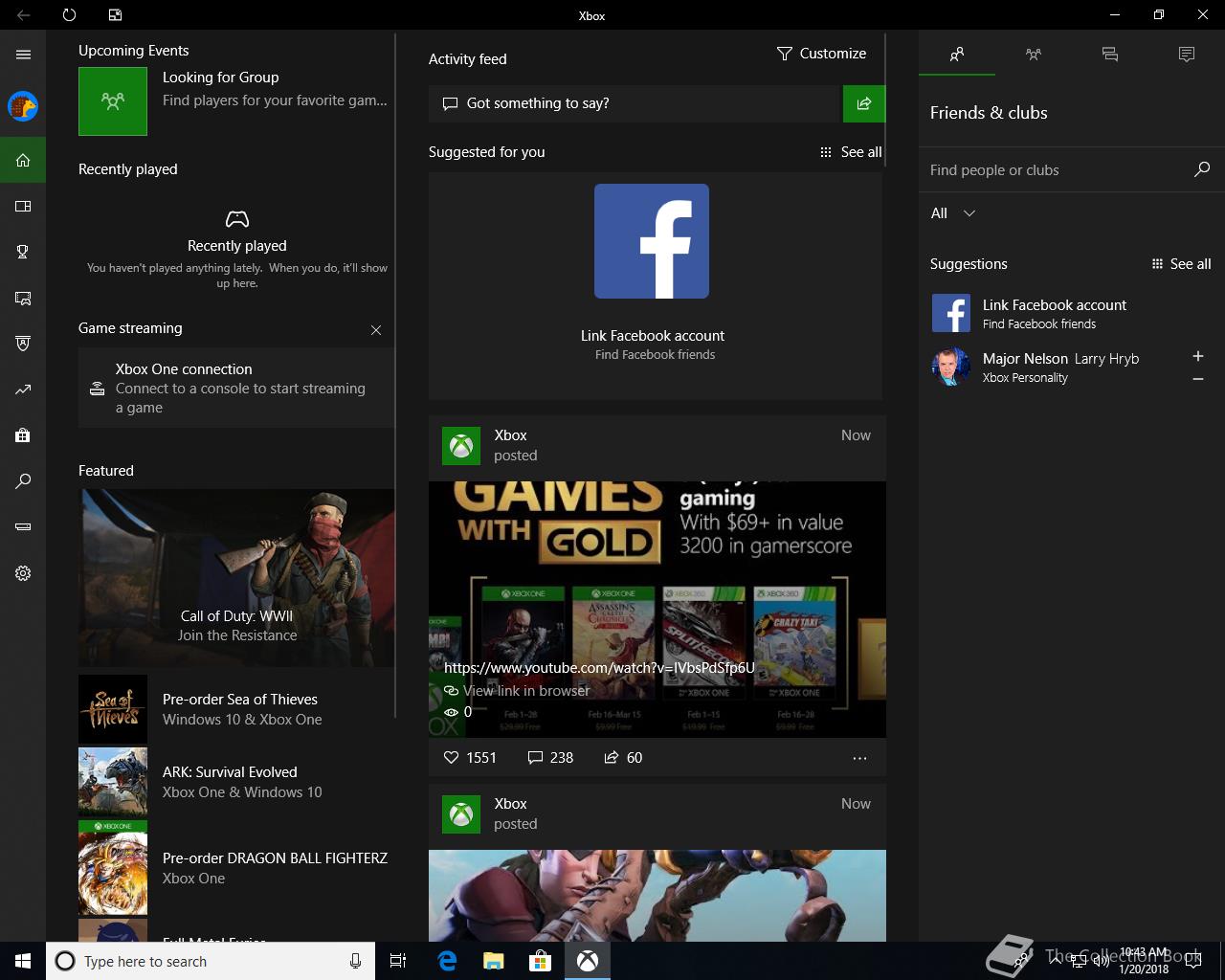1225x980 pixels.
Task: Click See all in Suggestions panel
Action: tap(1182, 264)
